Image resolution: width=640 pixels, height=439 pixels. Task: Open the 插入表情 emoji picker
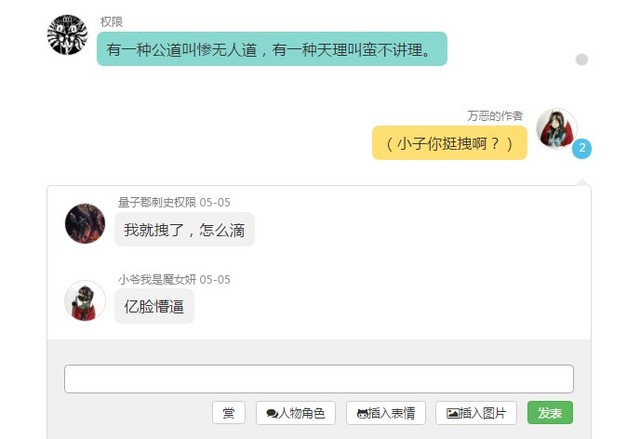[x=387, y=413]
